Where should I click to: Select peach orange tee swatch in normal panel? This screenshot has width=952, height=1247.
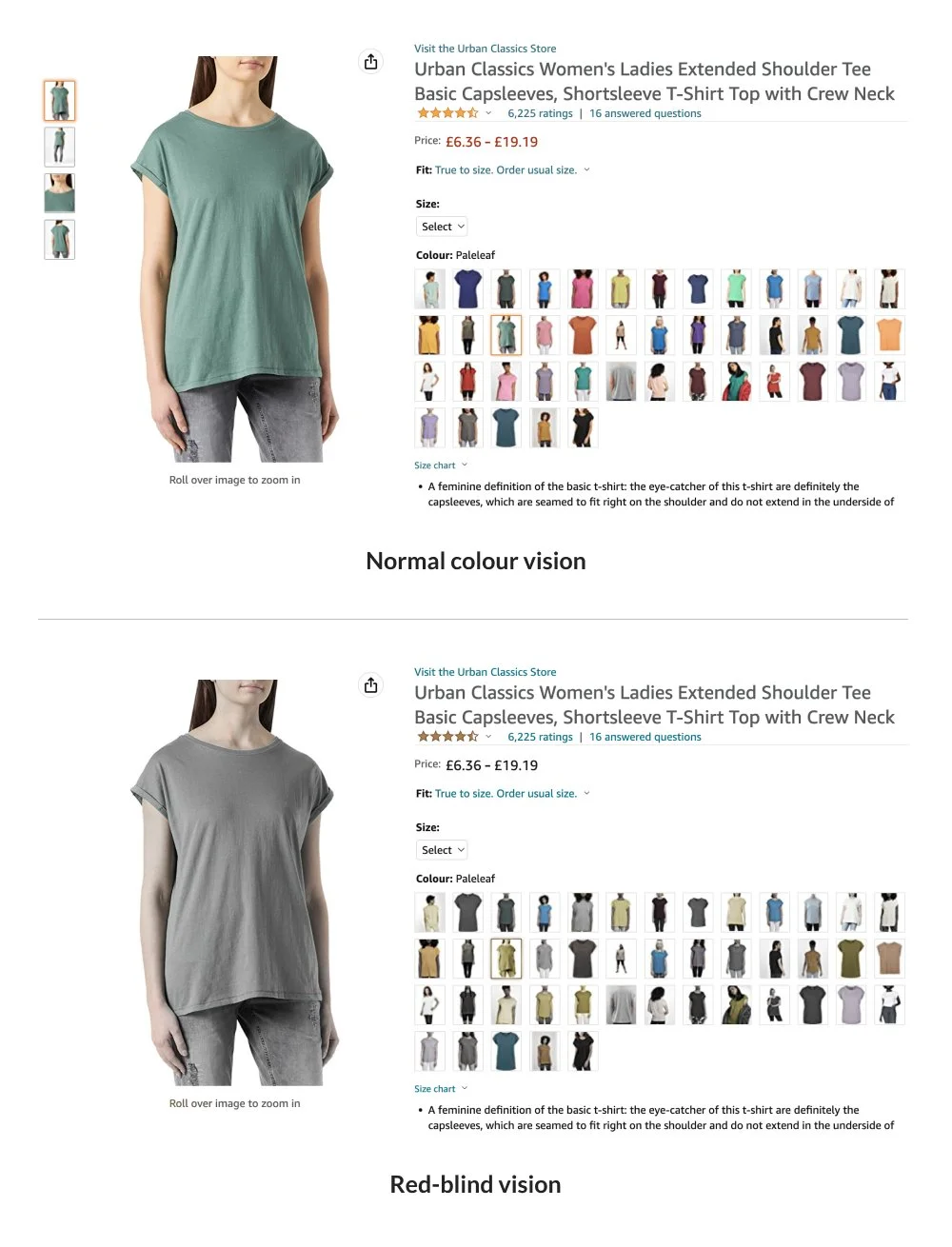(889, 335)
